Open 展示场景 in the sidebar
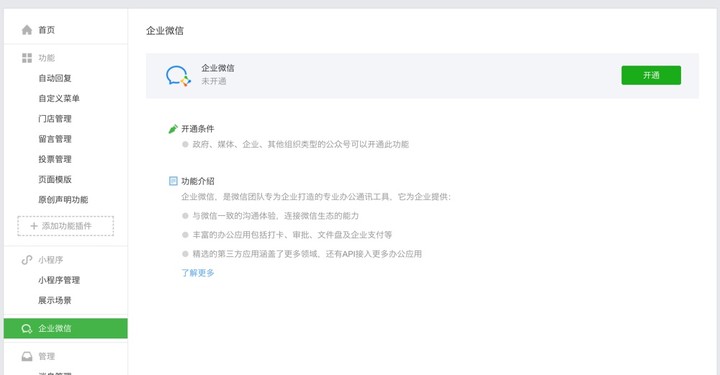The height and width of the screenshot is (375, 720). (x=55, y=300)
